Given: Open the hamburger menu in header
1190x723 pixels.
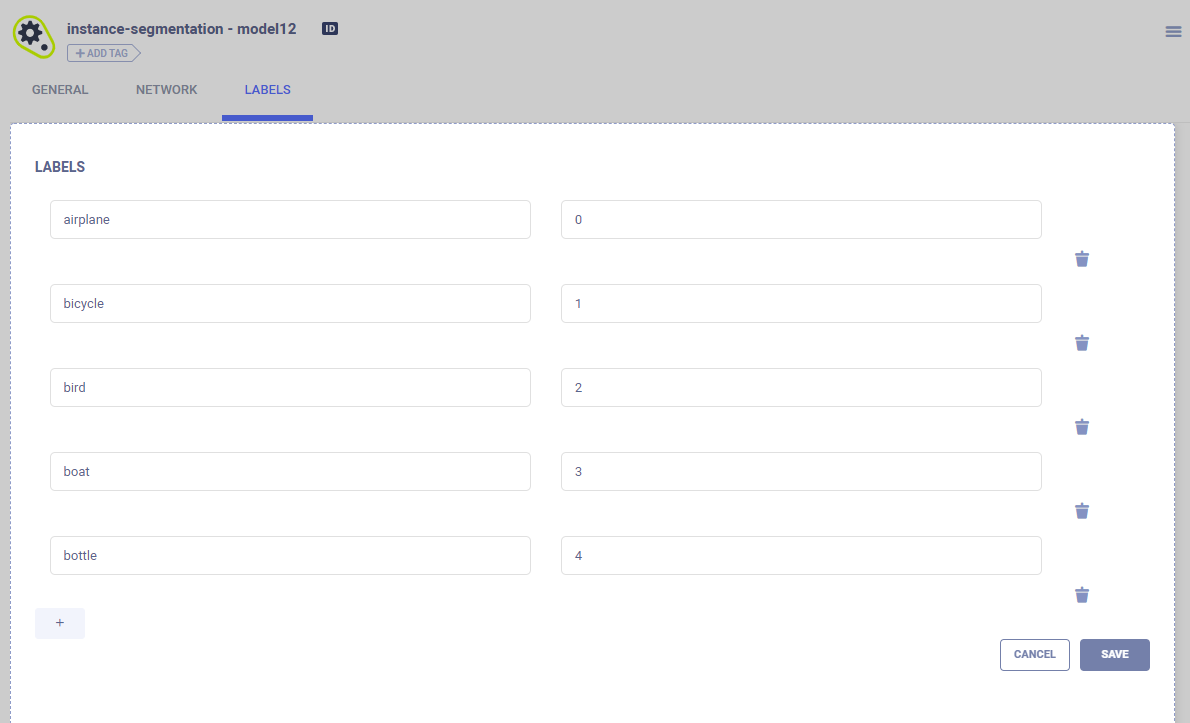Looking at the screenshot, I should click(1173, 31).
